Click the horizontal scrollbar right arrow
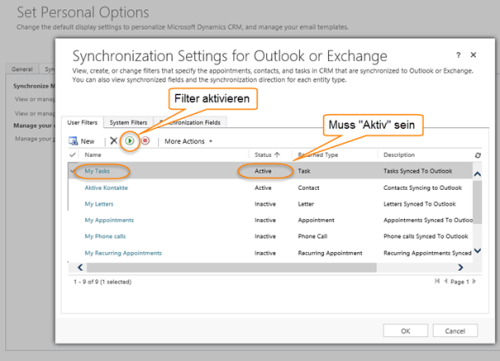The image size is (500, 361). (461, 267)
